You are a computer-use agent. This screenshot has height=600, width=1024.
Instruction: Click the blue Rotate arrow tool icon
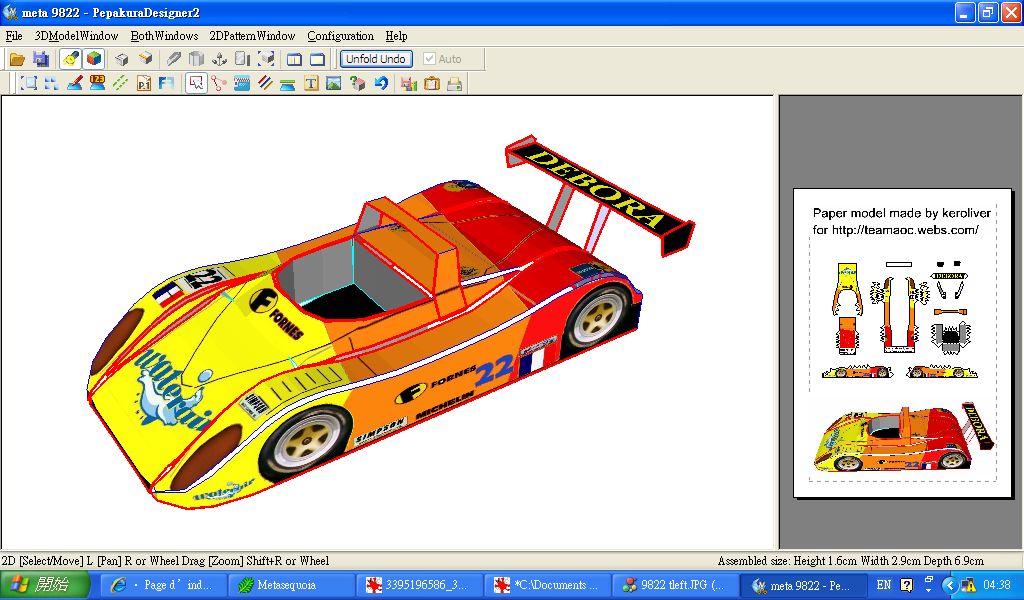pyautogui.click(x=381, y=84)
